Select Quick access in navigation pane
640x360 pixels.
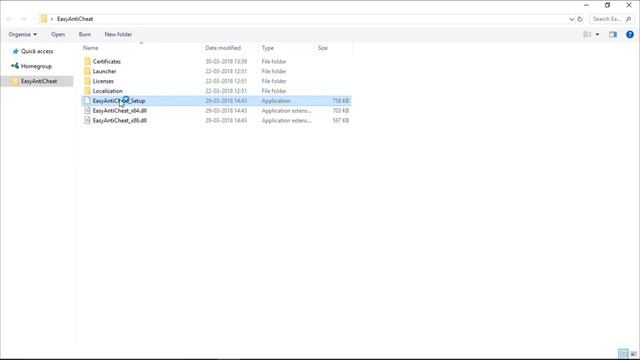(x=37, y=51)
